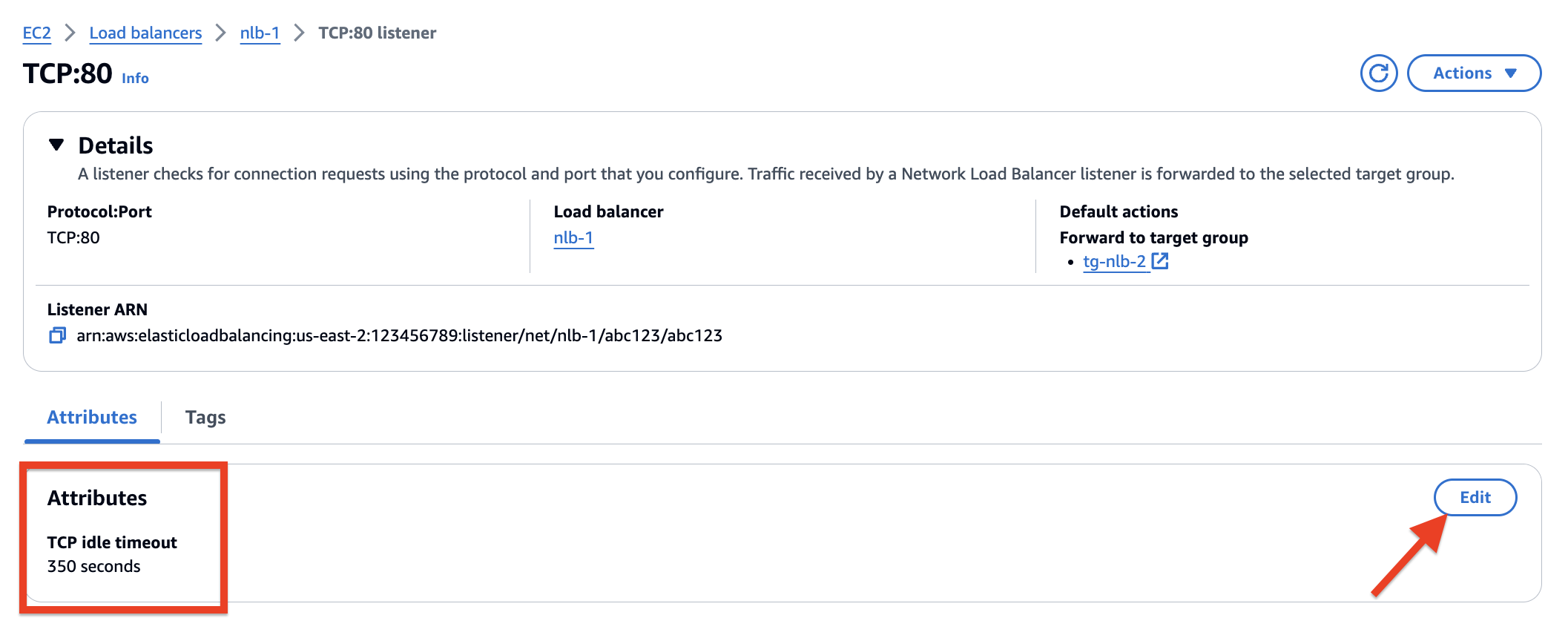Copy the Listener ARN with copy icon
This screenshot has width=1568, height=638.
[57, 335]
